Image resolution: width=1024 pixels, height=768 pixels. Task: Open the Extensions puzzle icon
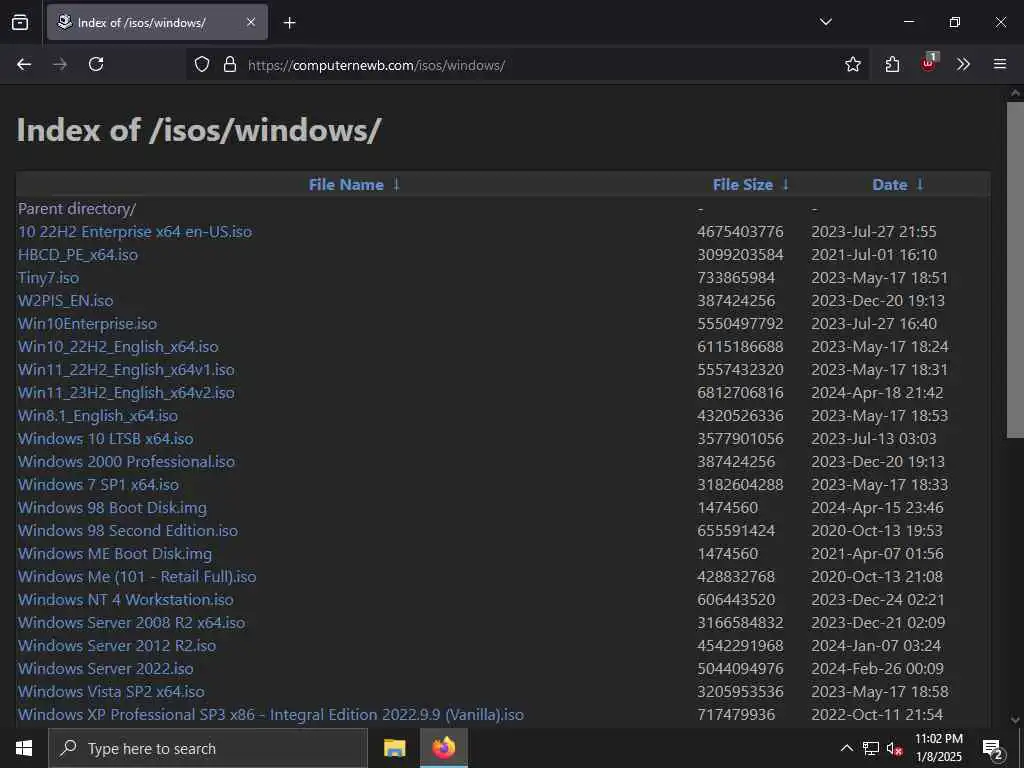click(892, 64)
